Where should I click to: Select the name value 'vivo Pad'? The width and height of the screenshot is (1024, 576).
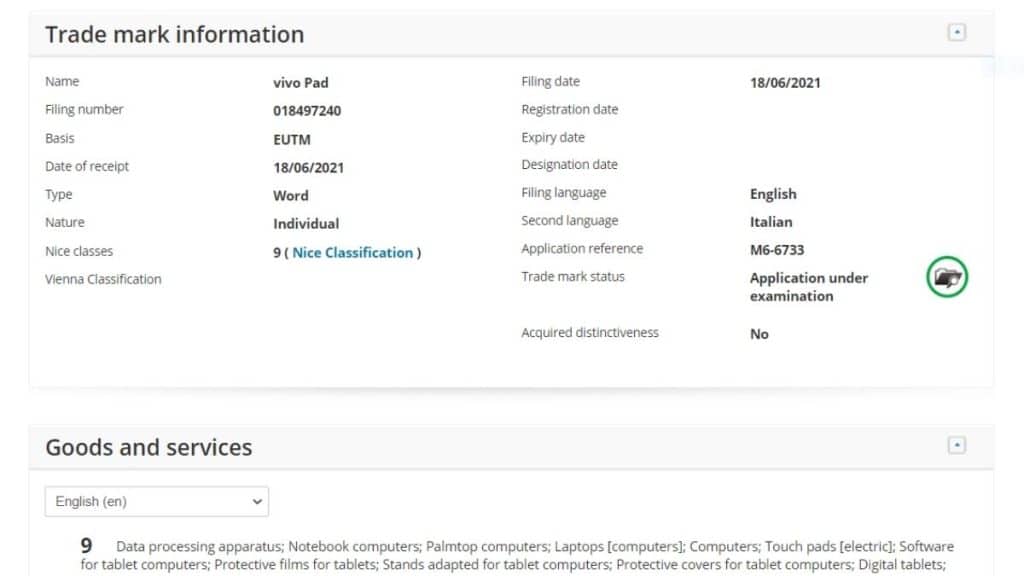pos(300,83)
